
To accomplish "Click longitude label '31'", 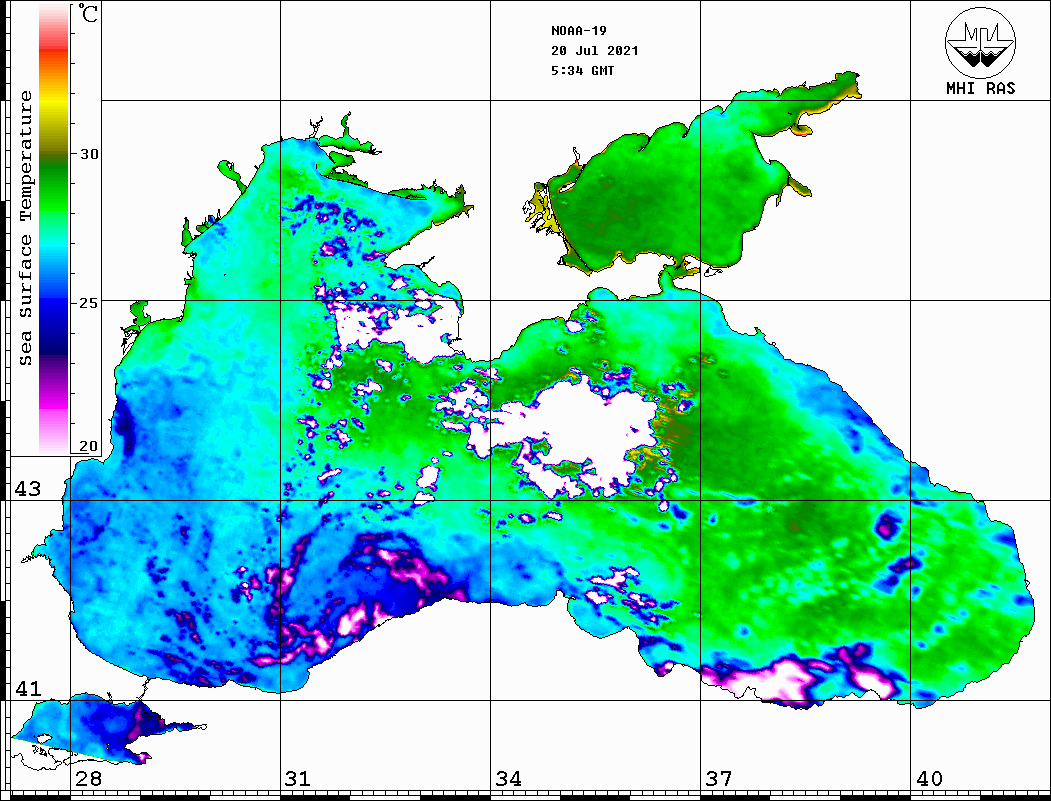I will tap(298, 778).
